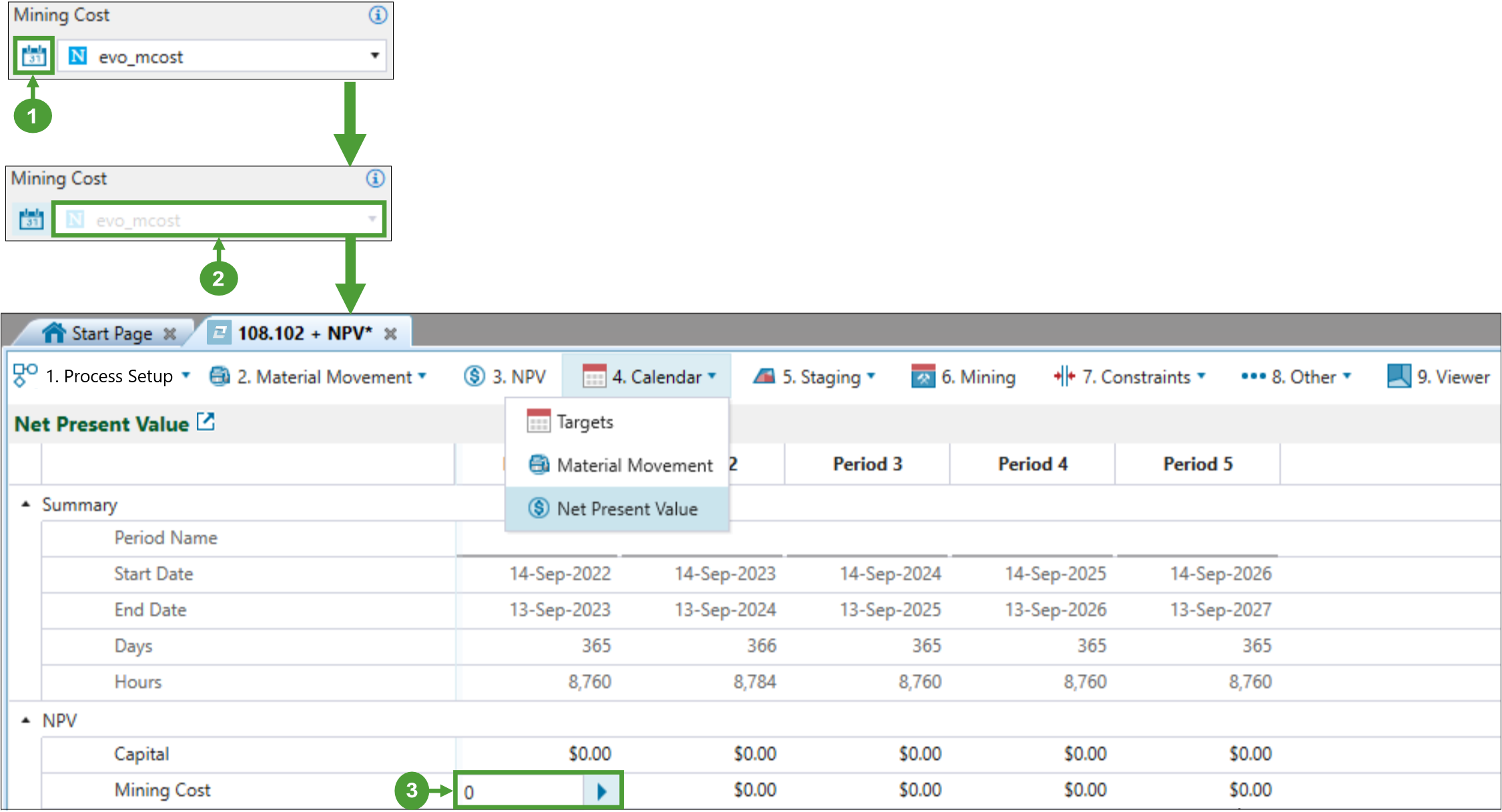The width and height of the screenshot is (1502, 812).
Task: Collapse the Summary section
Action: pyautogui.click(x=25, y=504)
